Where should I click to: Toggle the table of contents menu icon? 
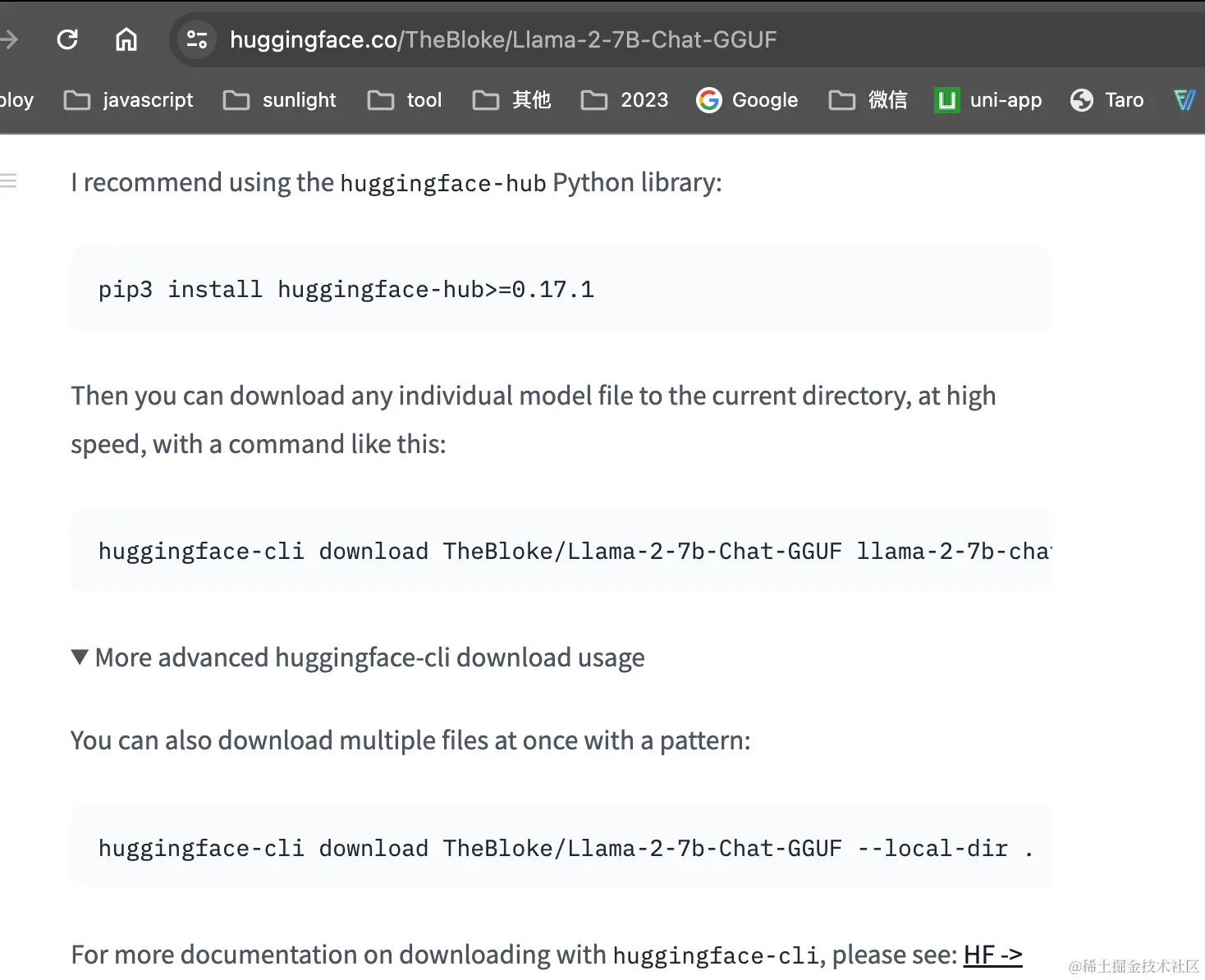click(8, 181)
